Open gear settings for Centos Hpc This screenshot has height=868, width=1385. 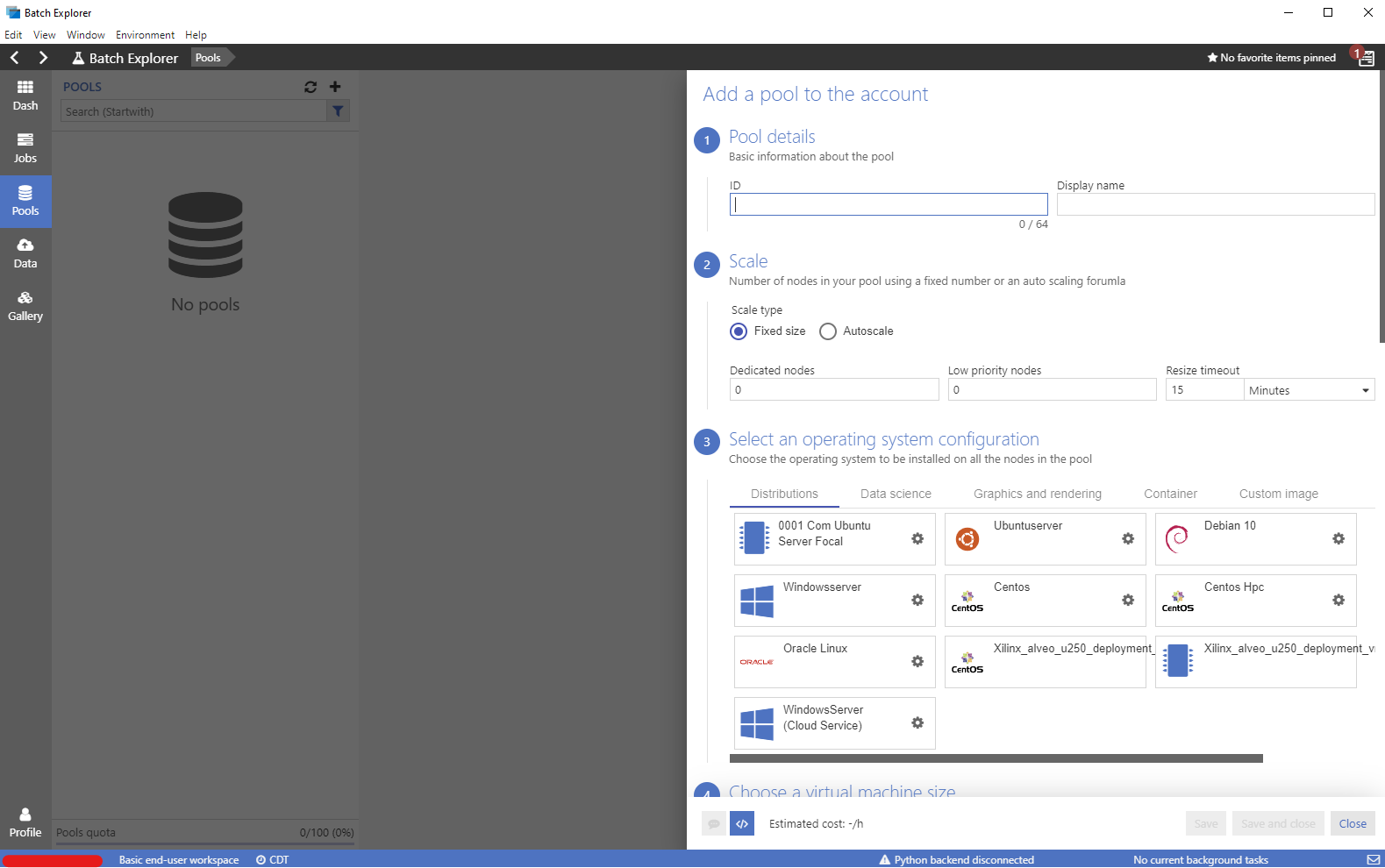click(x=1339, y=600)
